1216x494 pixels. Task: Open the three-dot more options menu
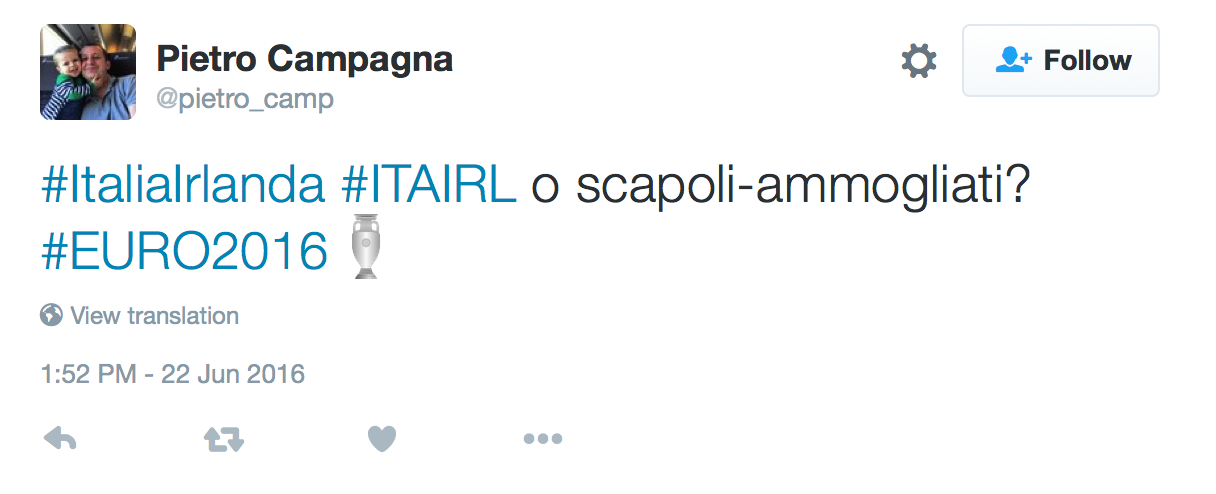543,438
